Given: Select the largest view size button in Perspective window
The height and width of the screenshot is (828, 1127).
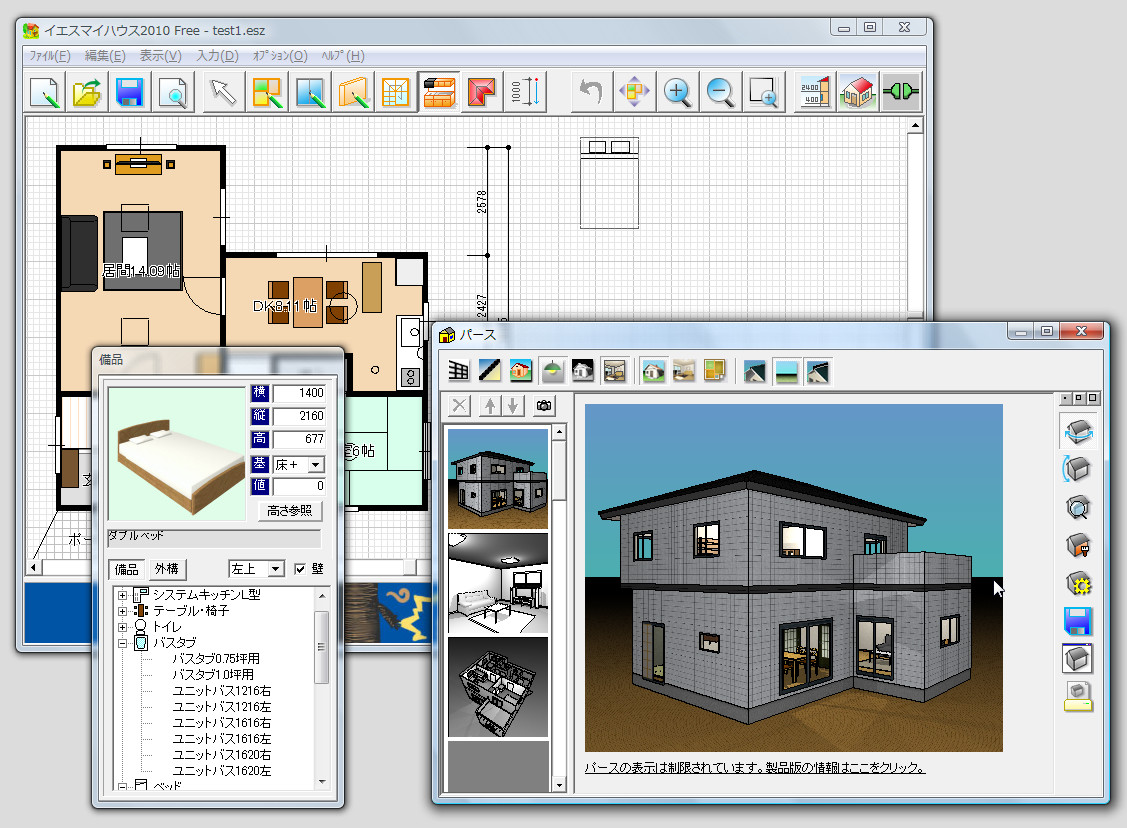Looking at the screenshot, I should (1092, 398).
